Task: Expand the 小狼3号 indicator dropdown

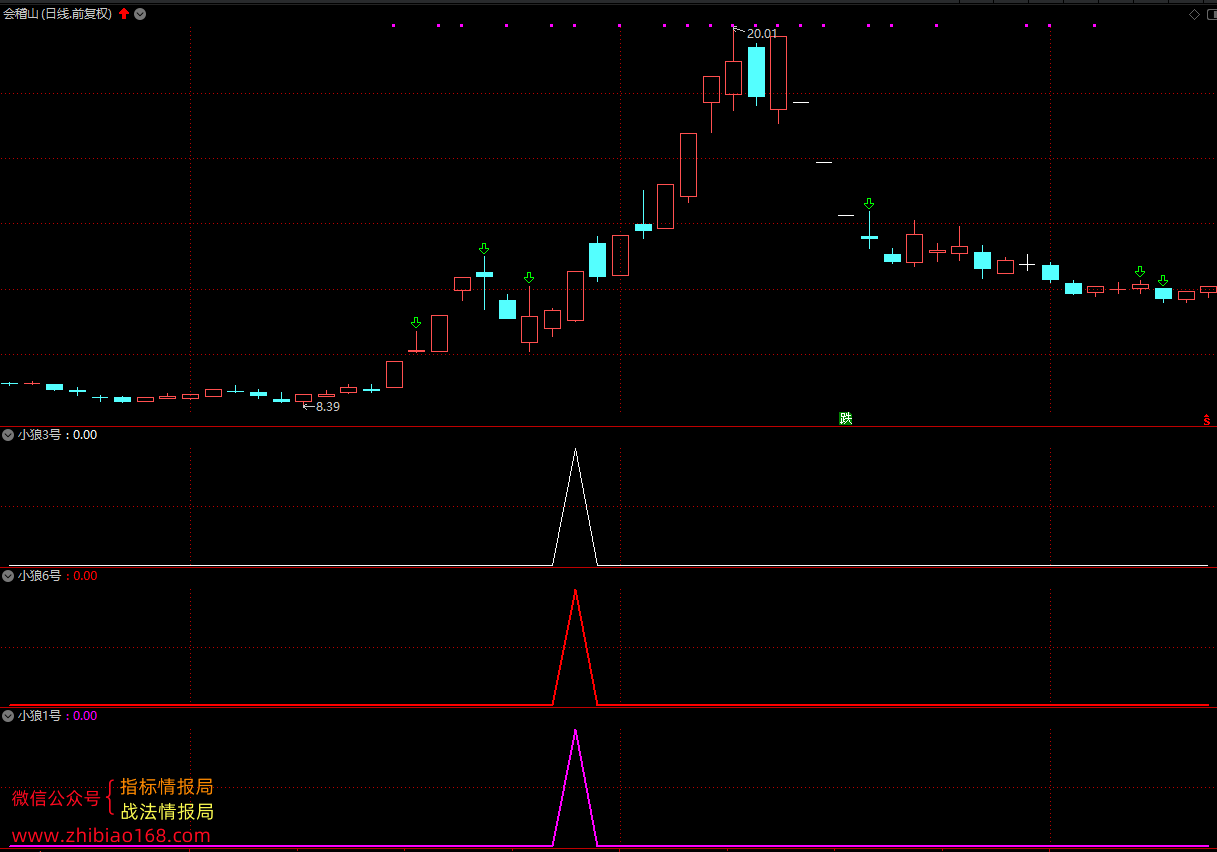Action: click(x=9, y=435)
